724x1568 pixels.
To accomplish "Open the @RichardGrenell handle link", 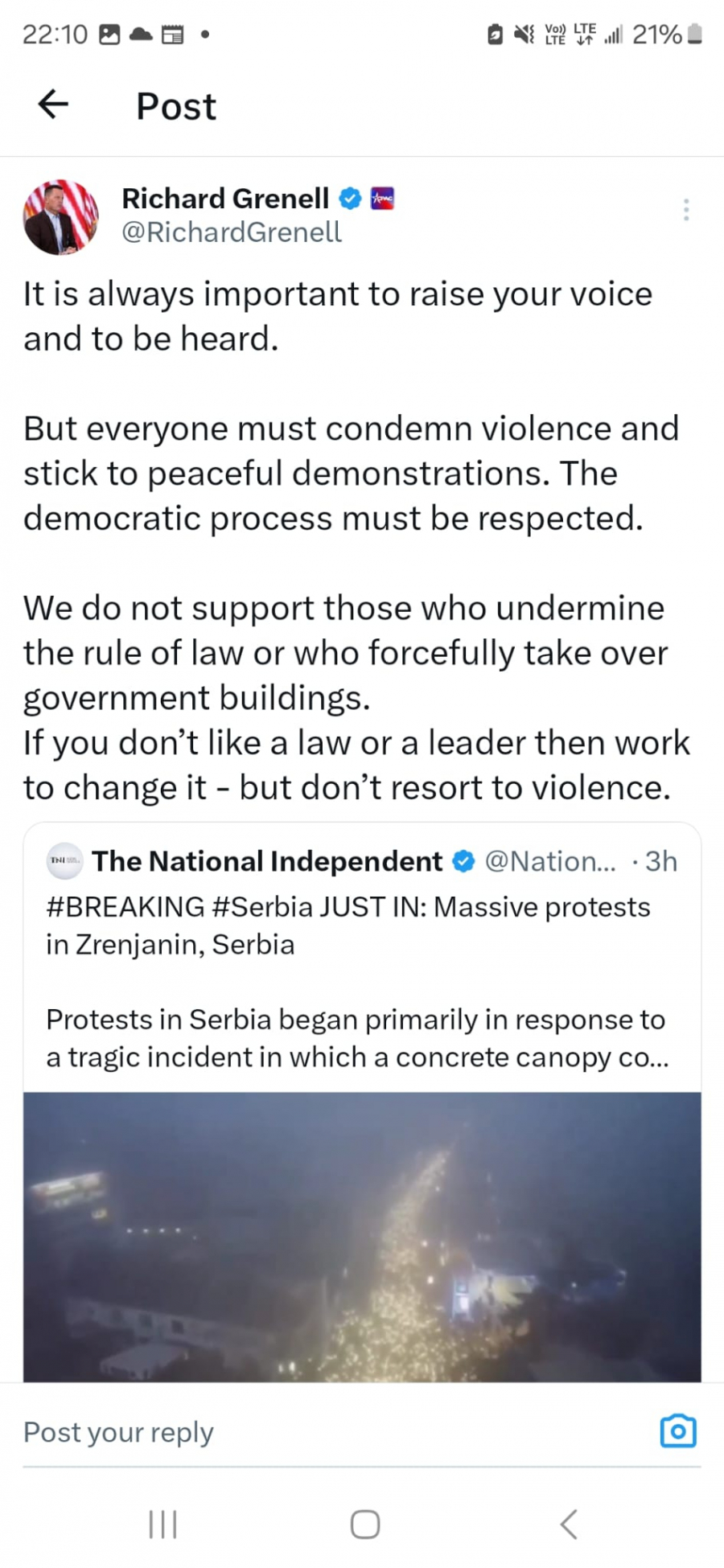I will [232, 232].
